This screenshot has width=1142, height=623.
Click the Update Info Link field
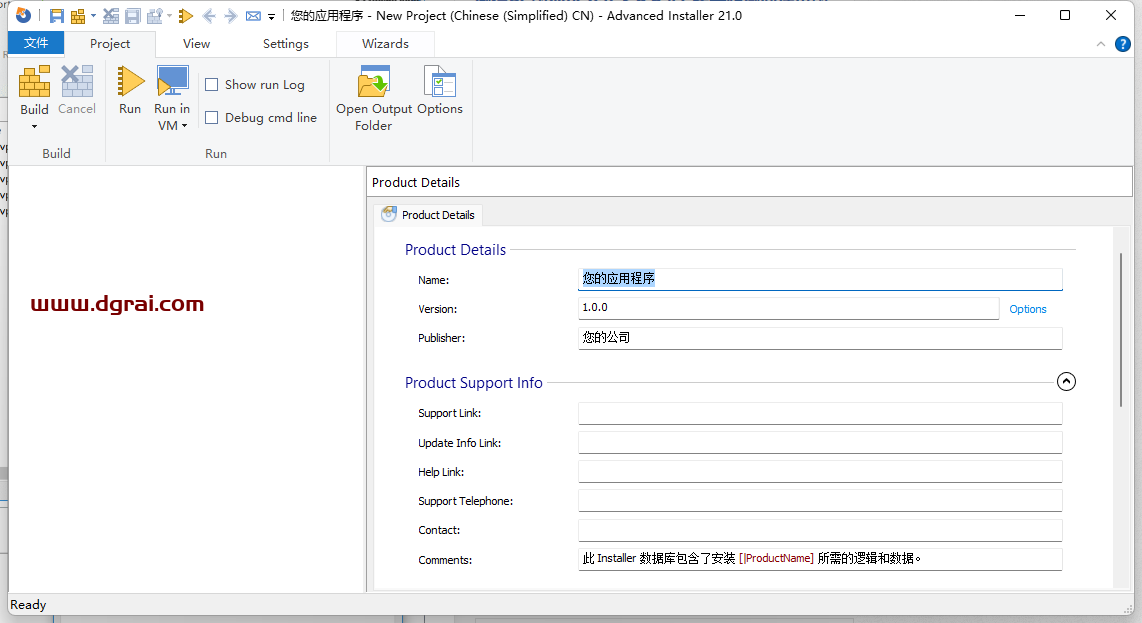820,442
